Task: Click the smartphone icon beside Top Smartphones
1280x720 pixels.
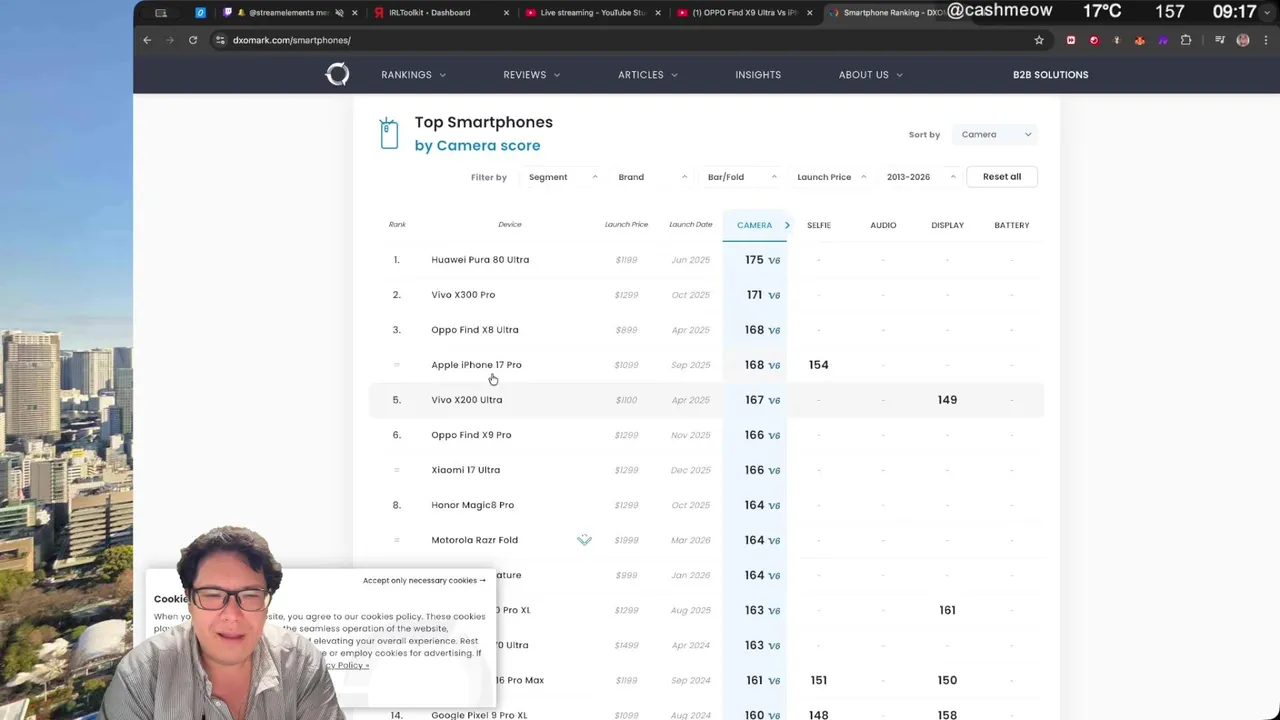Action: click(x=389, y=133)
